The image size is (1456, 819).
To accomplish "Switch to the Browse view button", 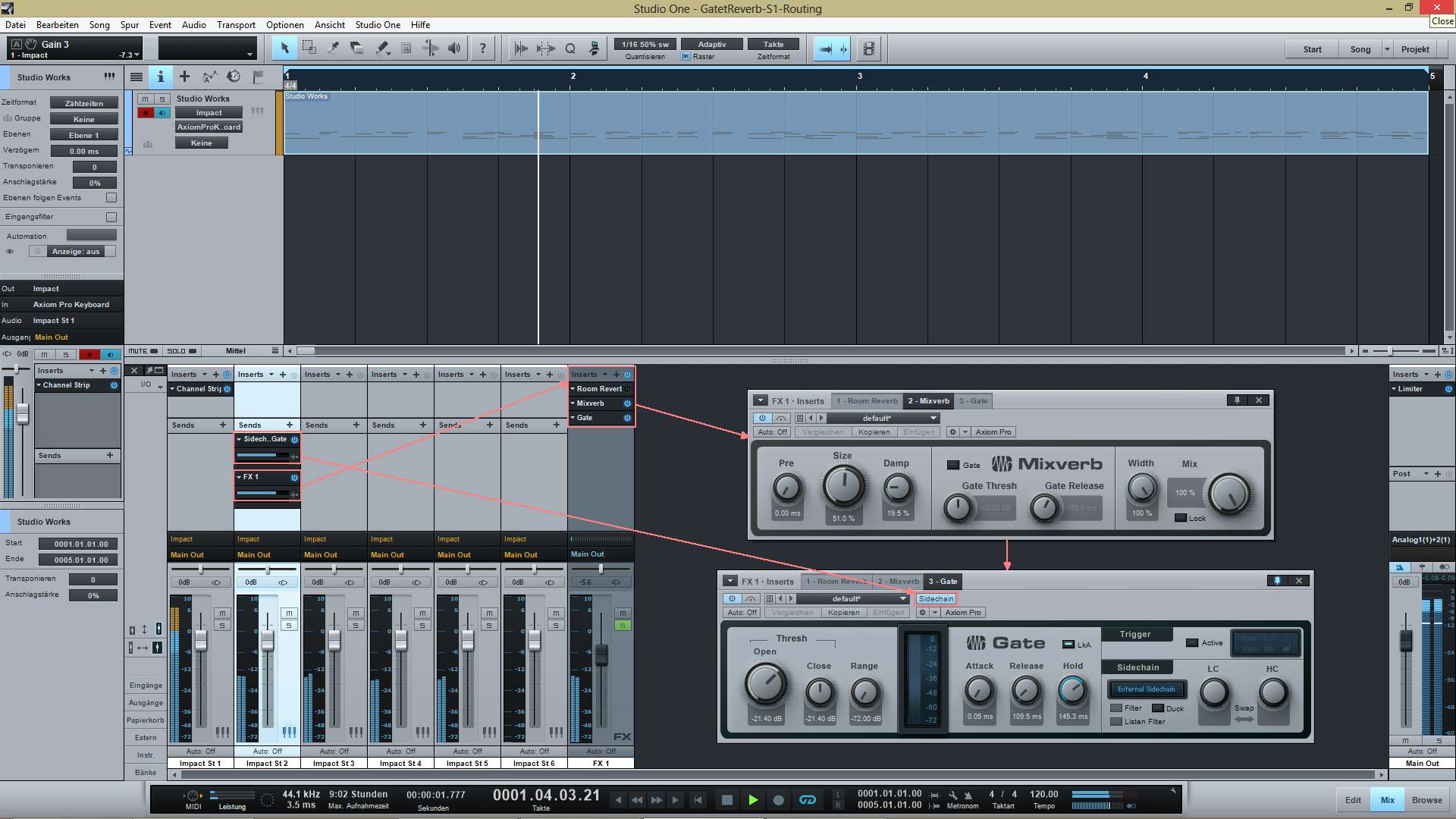I will (1426, 800).
